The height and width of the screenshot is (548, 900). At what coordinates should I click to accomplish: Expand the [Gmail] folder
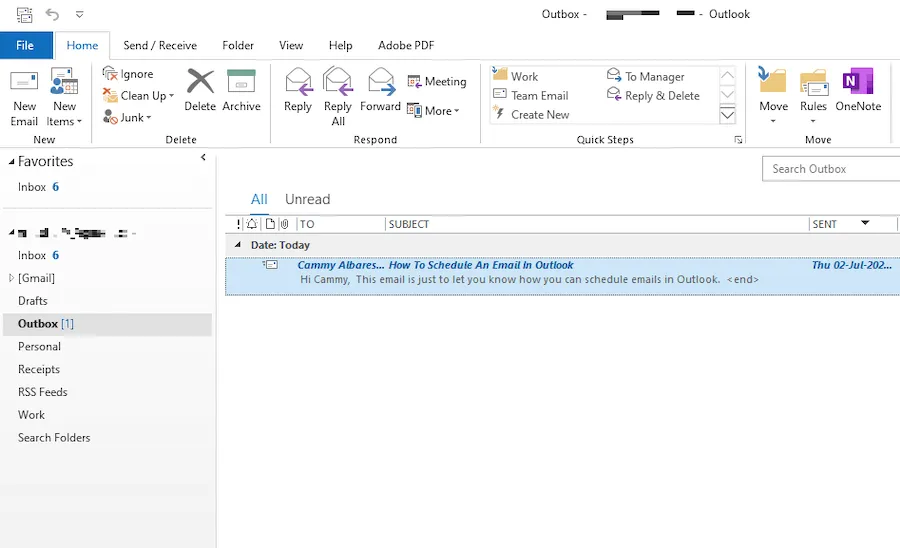(x=11, y=278)
